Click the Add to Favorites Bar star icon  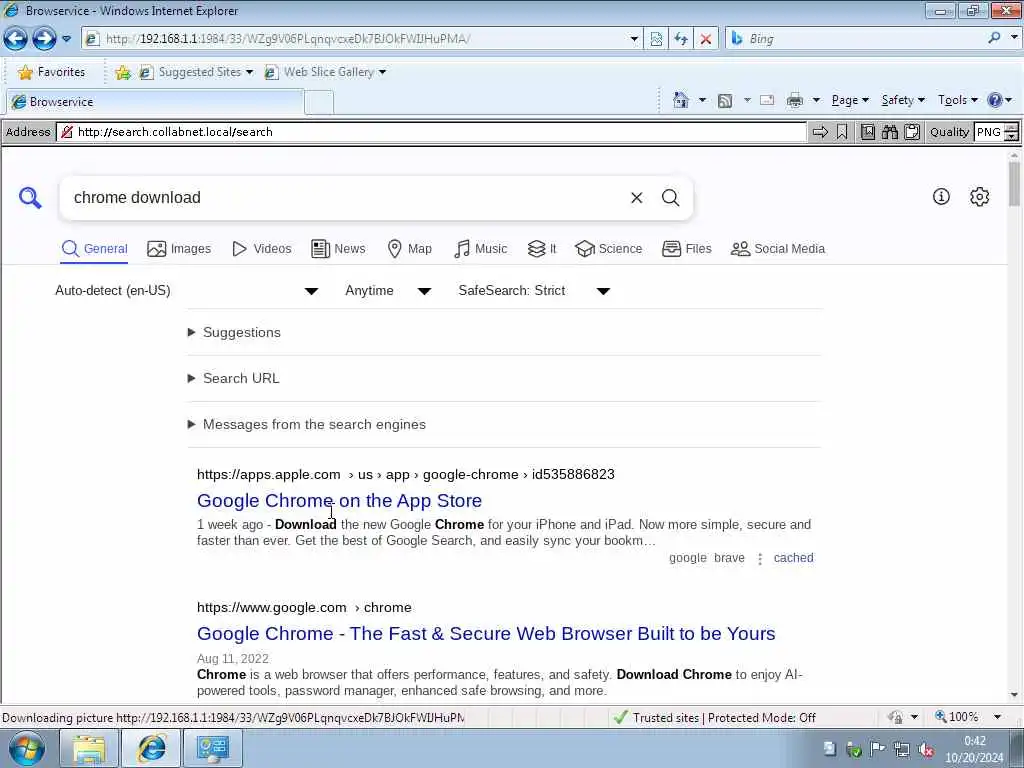123,72
